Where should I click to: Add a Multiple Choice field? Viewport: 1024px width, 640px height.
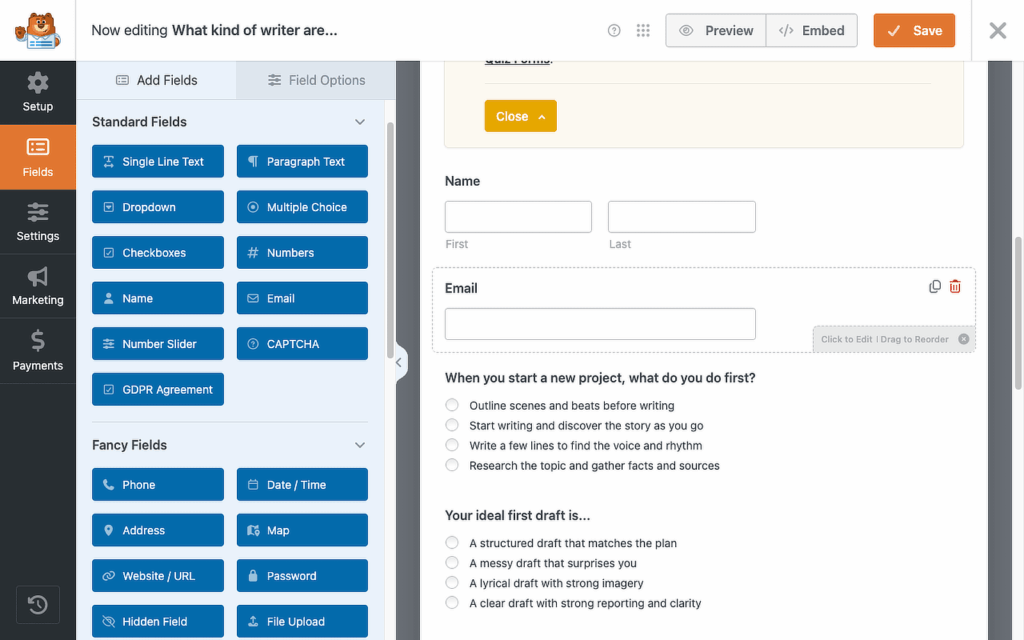coord(302,207)
